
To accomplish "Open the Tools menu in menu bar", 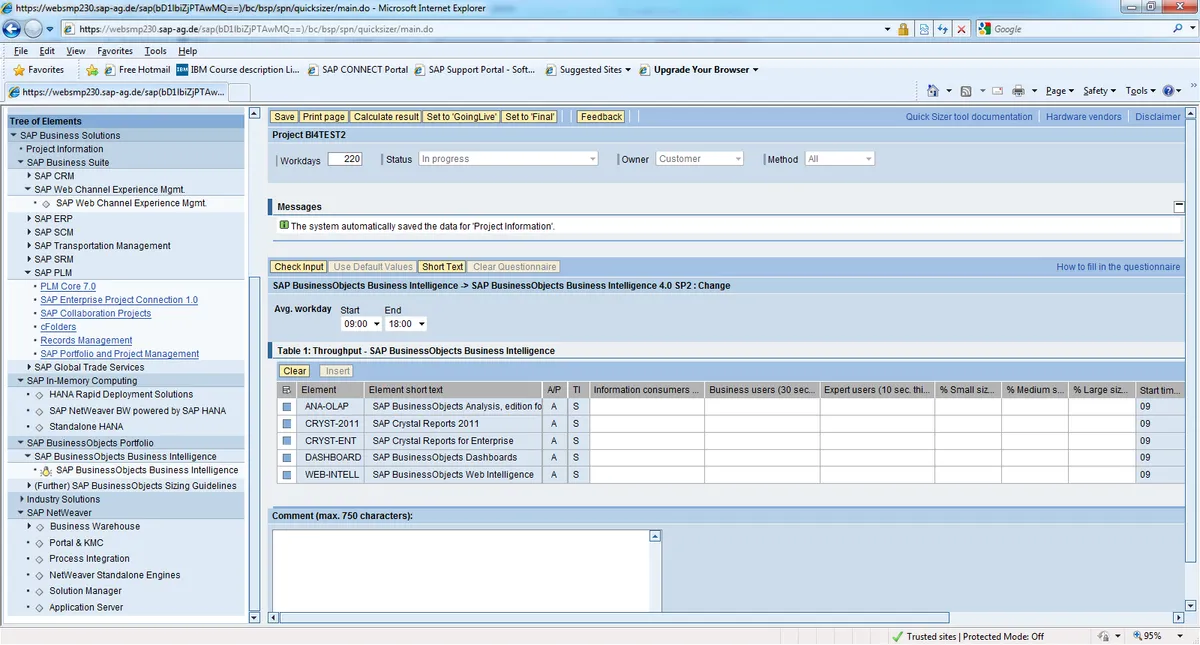I will click(155, 51).
